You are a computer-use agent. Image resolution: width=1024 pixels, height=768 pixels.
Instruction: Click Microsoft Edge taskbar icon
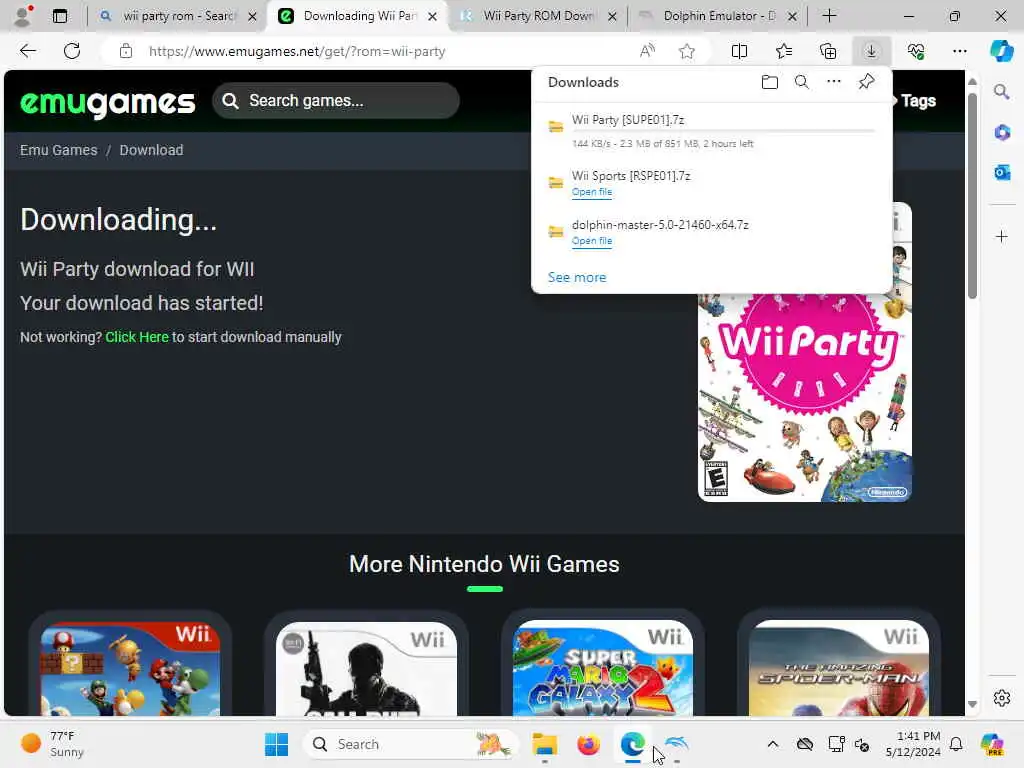(632, 744)
